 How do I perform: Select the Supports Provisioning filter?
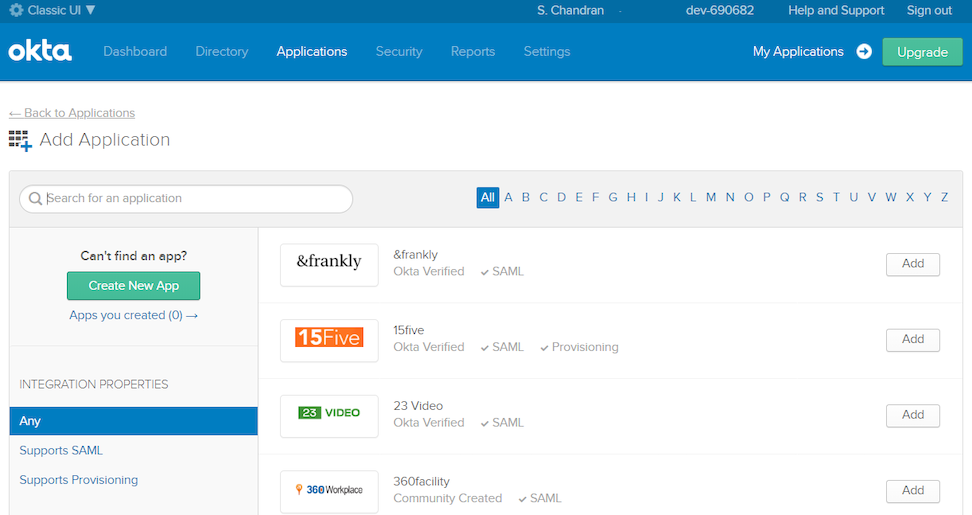point(79,480)
